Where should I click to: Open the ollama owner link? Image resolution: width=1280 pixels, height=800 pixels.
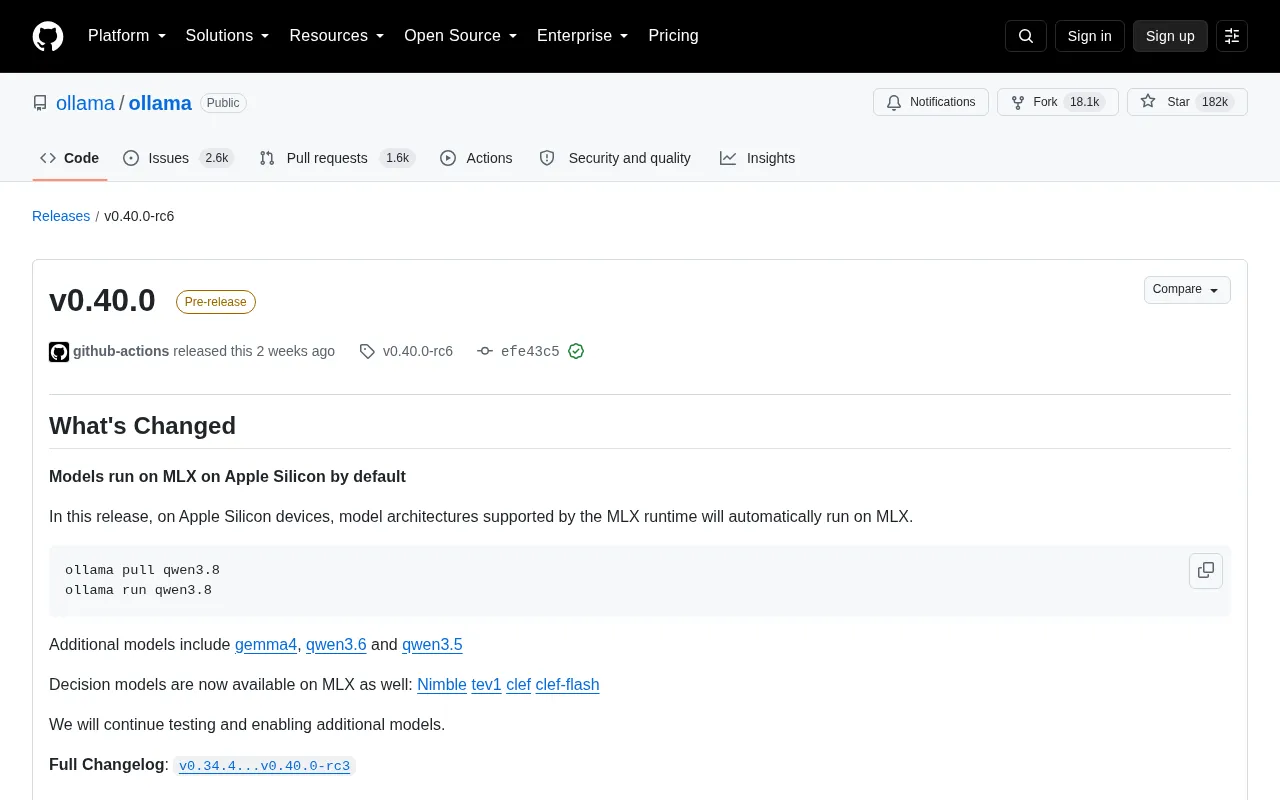click(85, 103)
